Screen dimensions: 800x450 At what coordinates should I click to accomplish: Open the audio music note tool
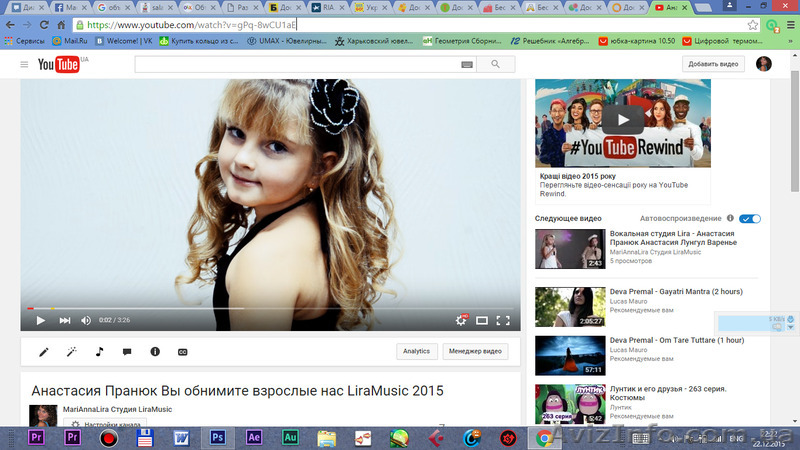click(x=99, y=352)
